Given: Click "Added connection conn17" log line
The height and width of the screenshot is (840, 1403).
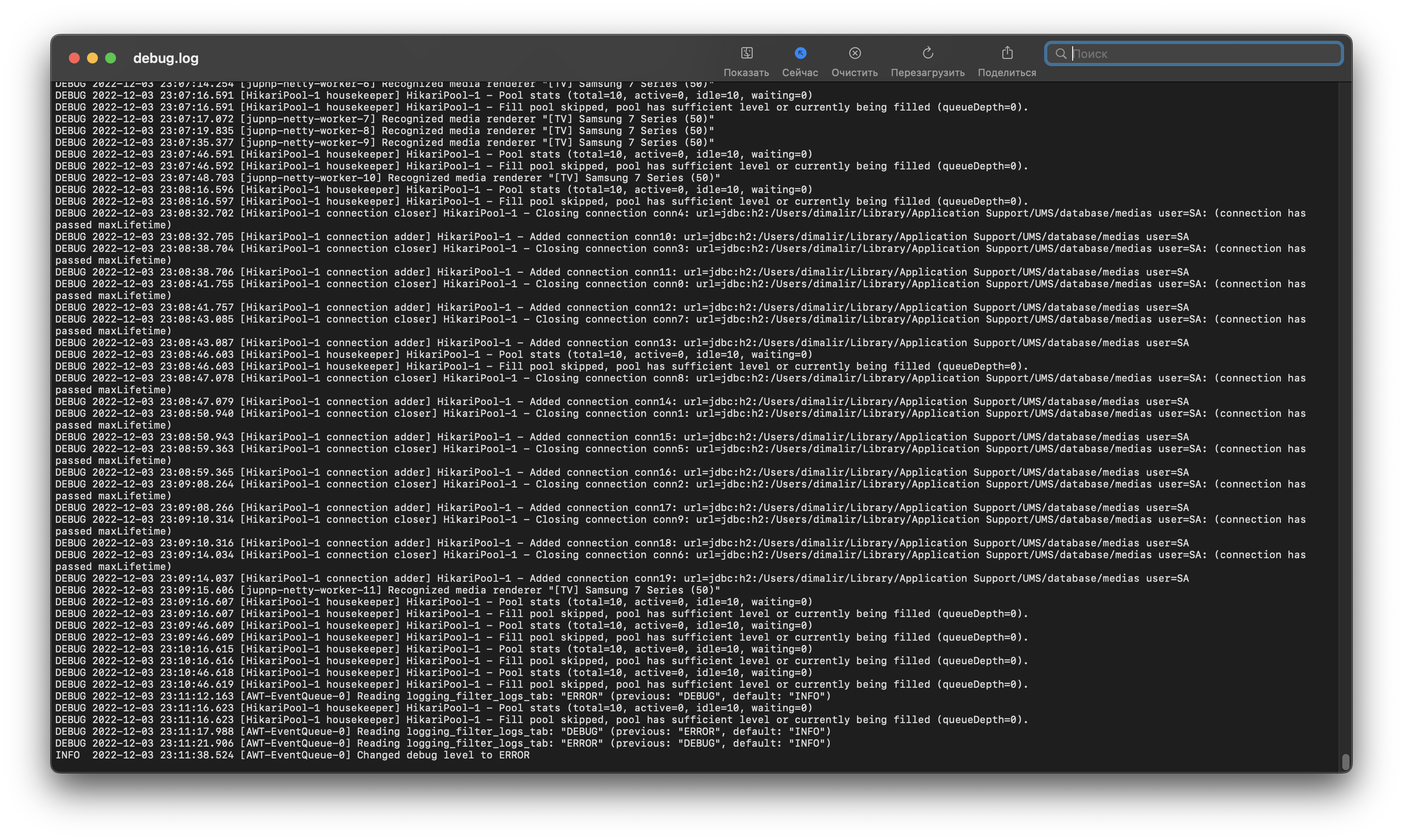Looking at the screenshot, I should [x=622, y=508].
